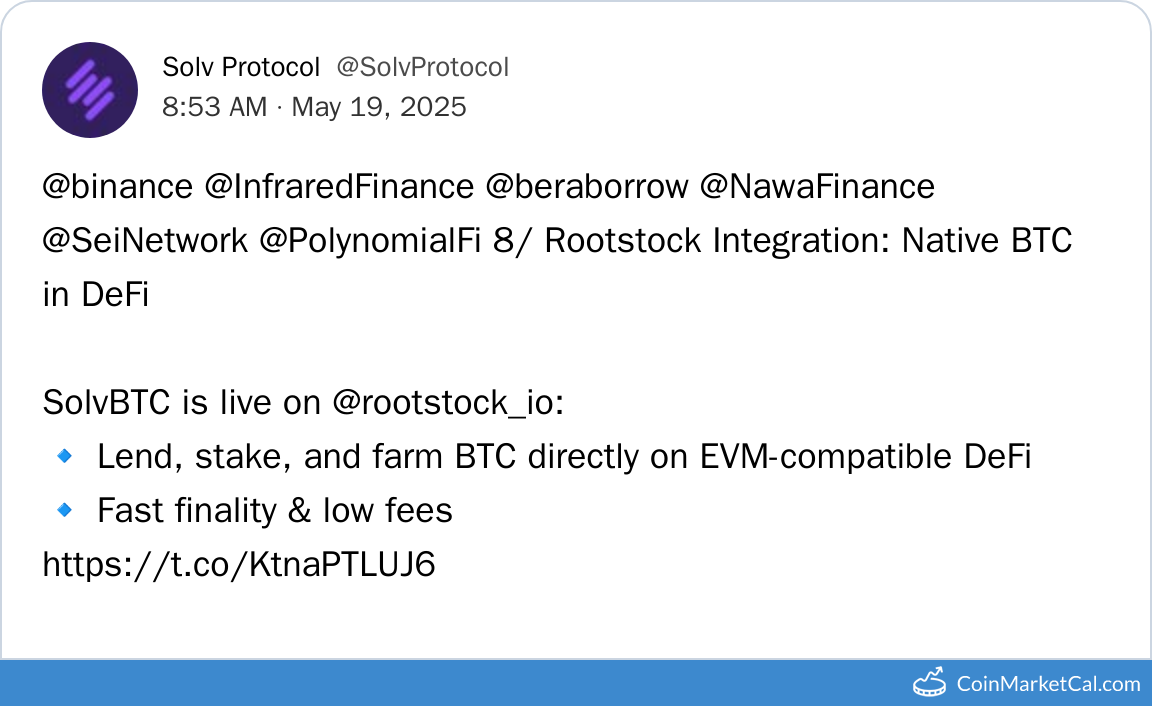
Task: Follow the t.co/KtnaPTLUJ6 link
Action: coord(239,565)
